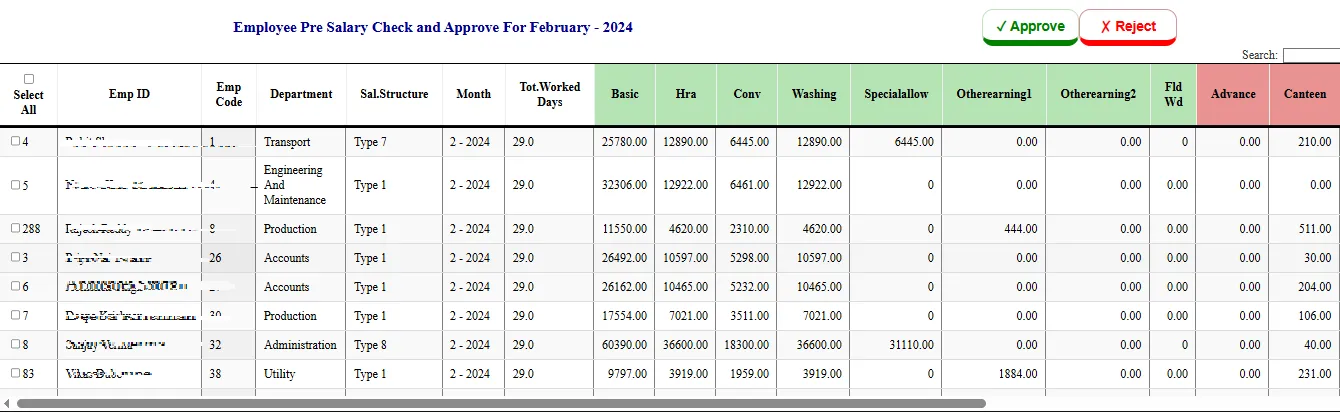
Task: Click the Basic value 60390.00
Action: tap(624, 345)
